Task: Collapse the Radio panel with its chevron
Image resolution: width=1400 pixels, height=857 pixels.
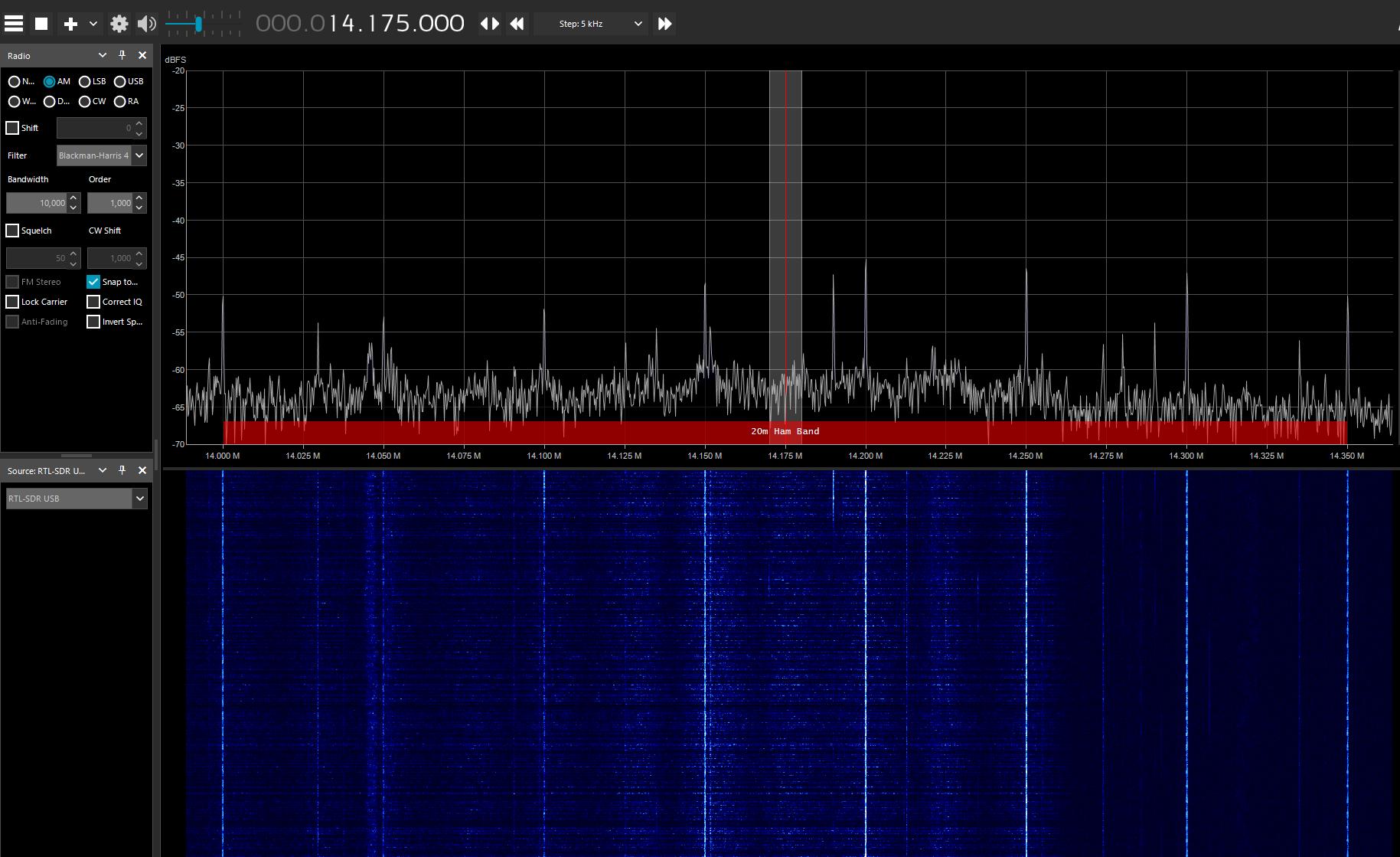Action: (102, 54)
